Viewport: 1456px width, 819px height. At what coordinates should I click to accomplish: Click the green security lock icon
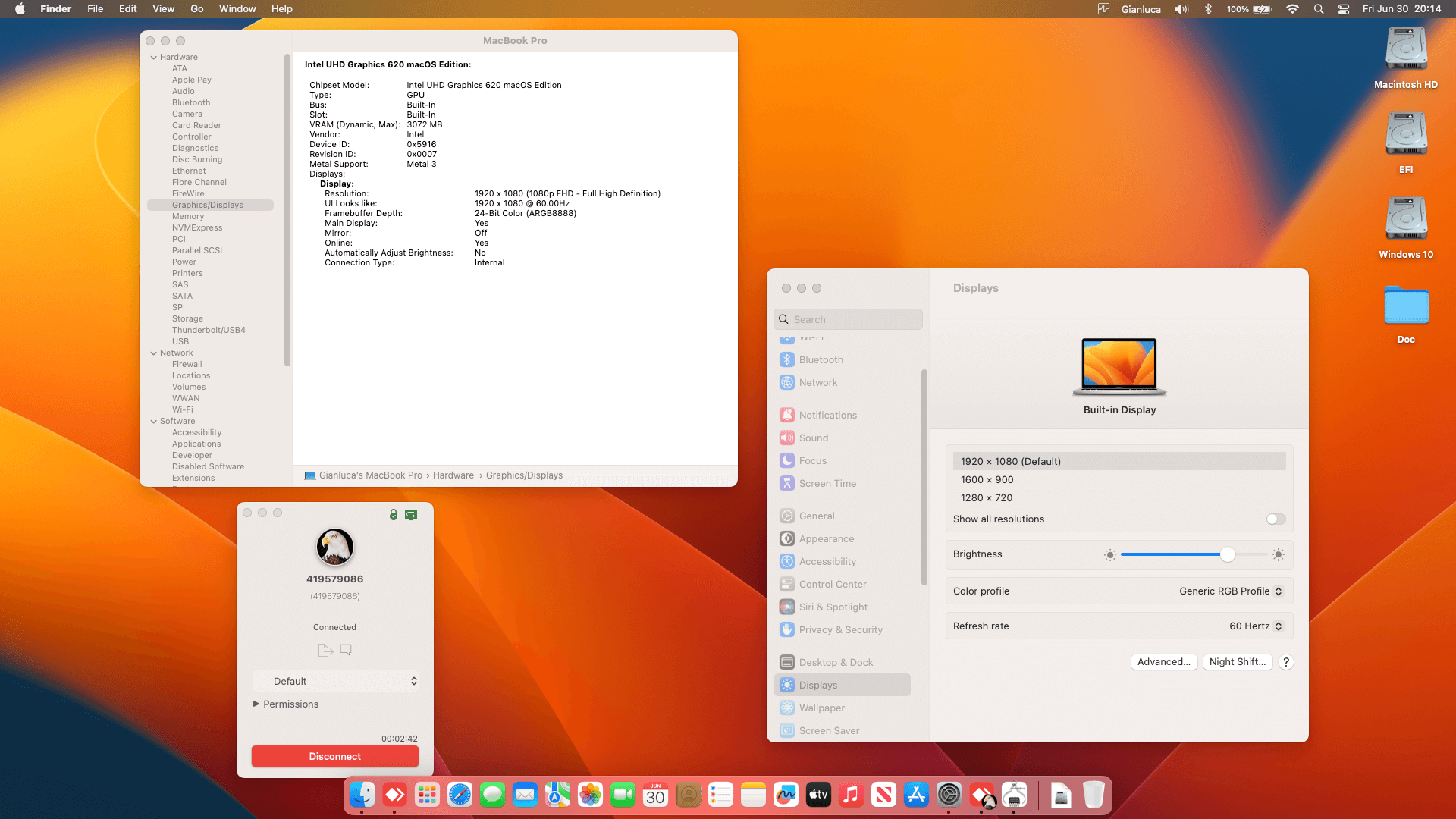(393, 514)
